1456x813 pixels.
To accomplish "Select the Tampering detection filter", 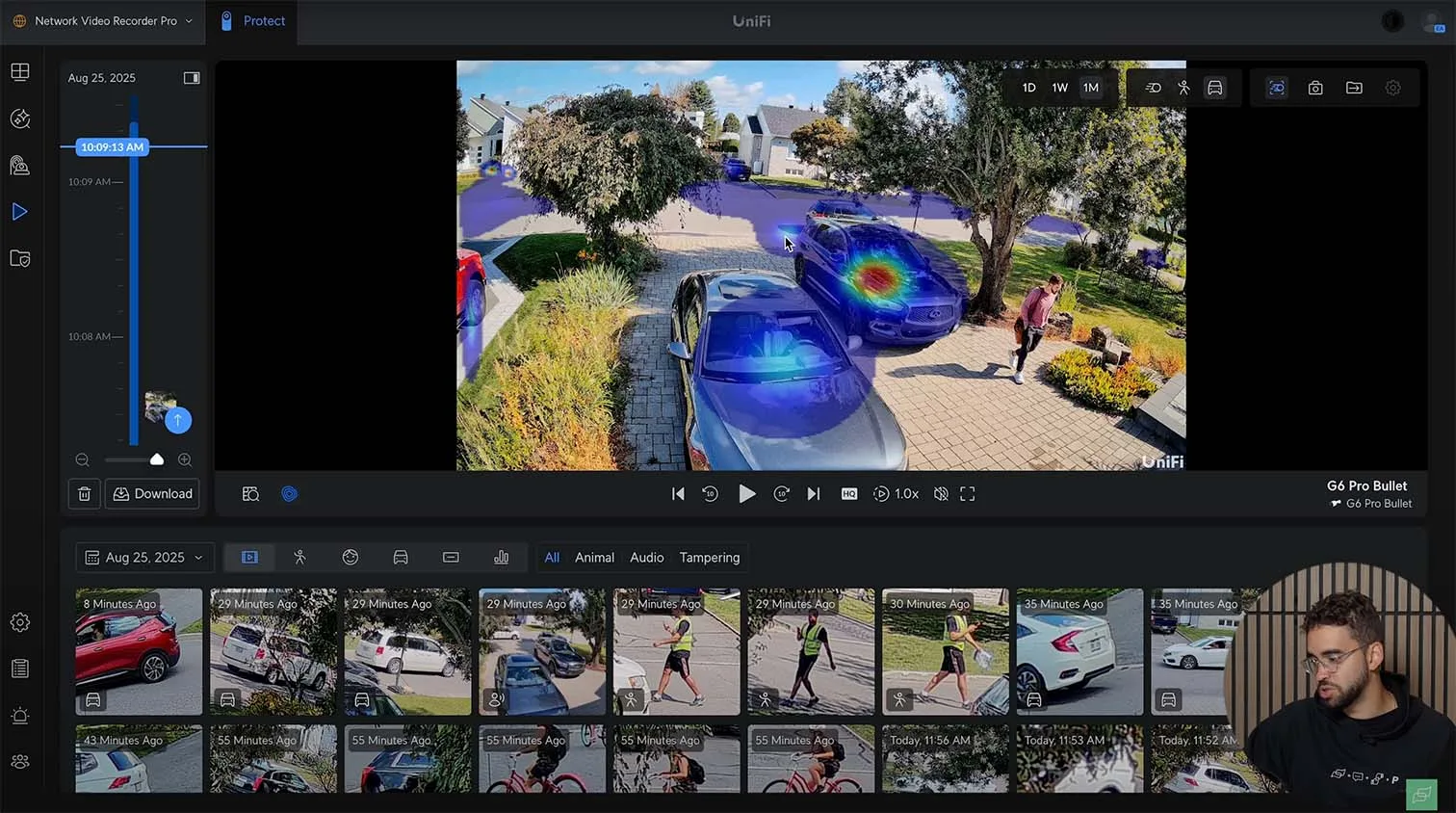I will [710, 558].
